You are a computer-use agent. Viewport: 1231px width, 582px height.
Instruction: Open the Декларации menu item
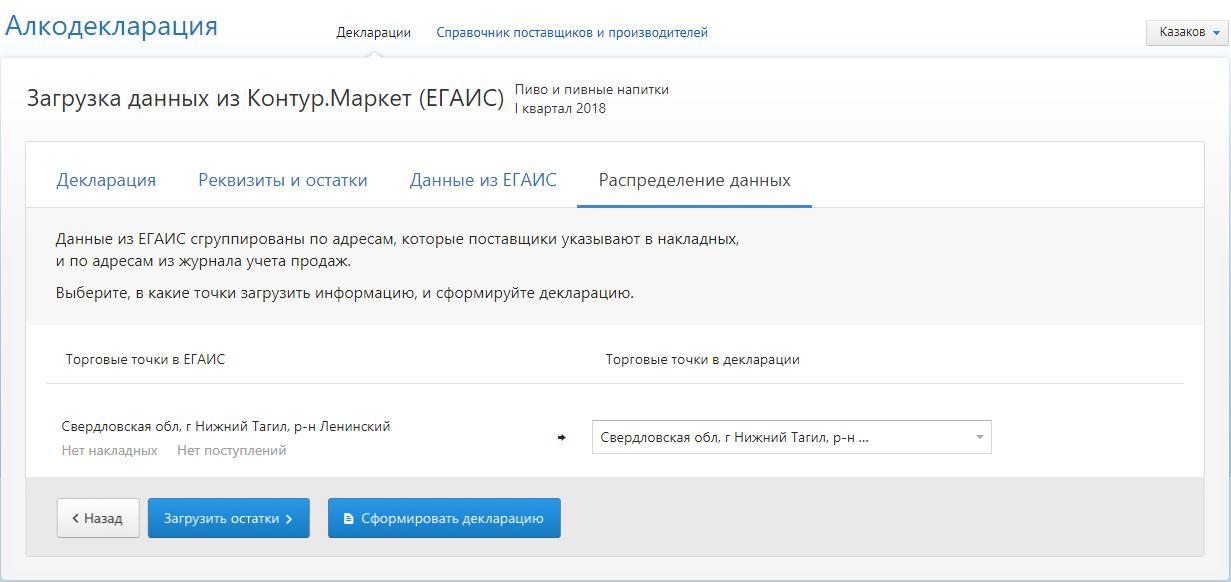click(x=373, y=32)
